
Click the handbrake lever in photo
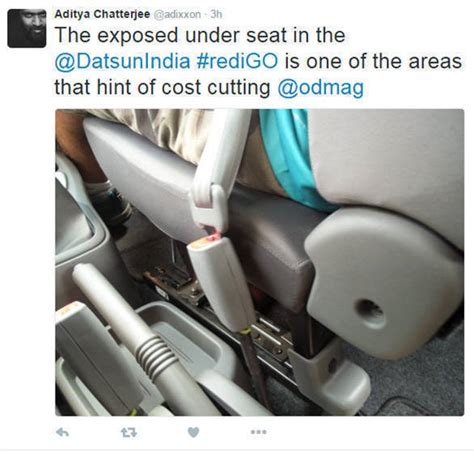pos(140,337)
